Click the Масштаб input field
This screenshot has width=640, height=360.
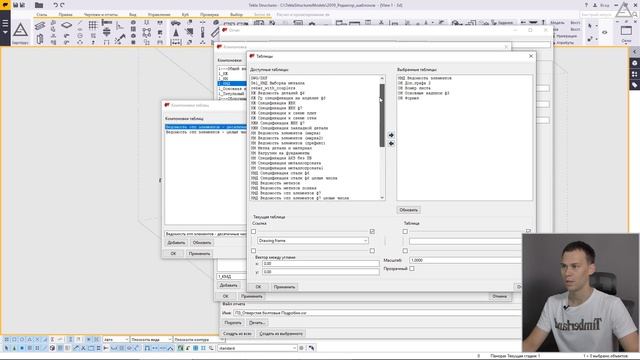pos(465,260)
